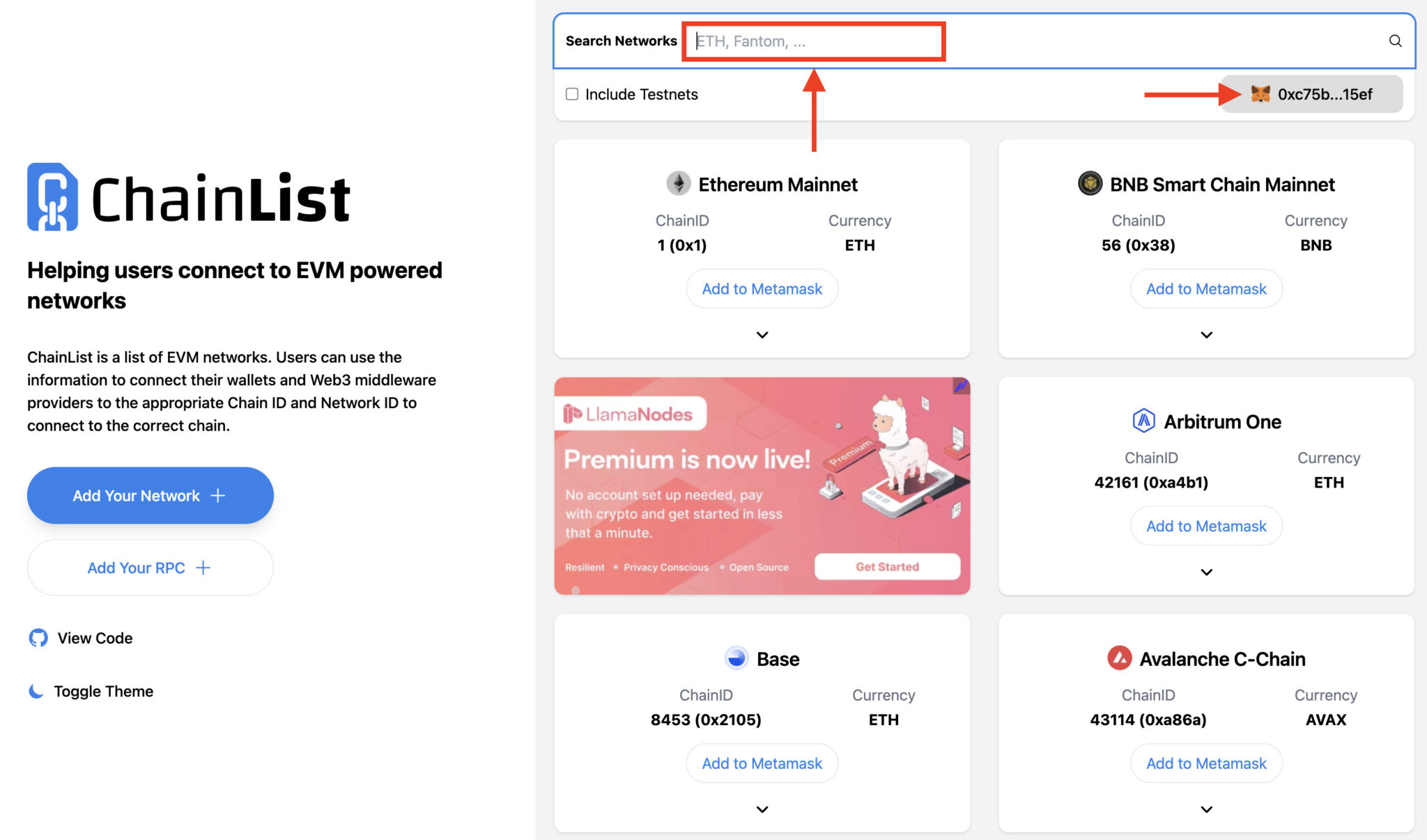This screenshot has height=840, width=1427.
Task: Click Get Started on LlamaNodes banner
Action: (x=887, y=566)
